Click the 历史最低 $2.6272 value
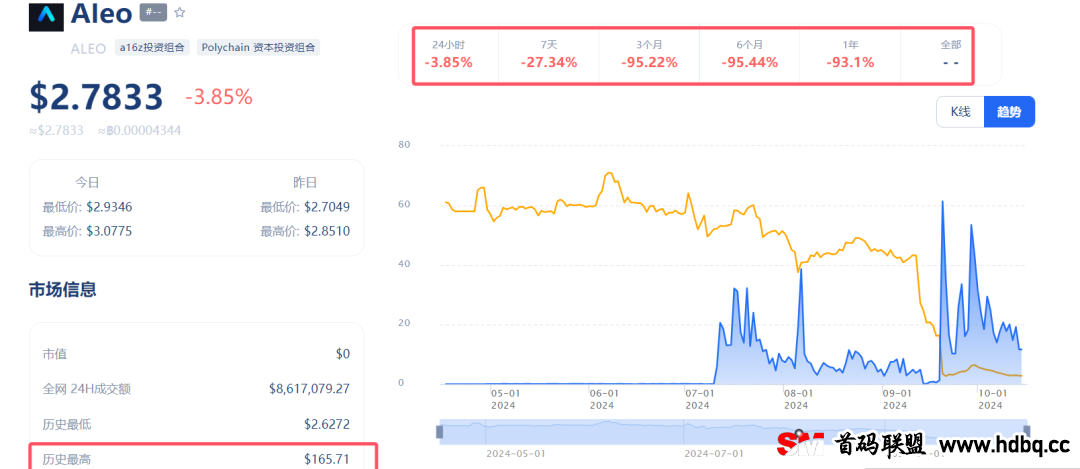 coord(327,424)
